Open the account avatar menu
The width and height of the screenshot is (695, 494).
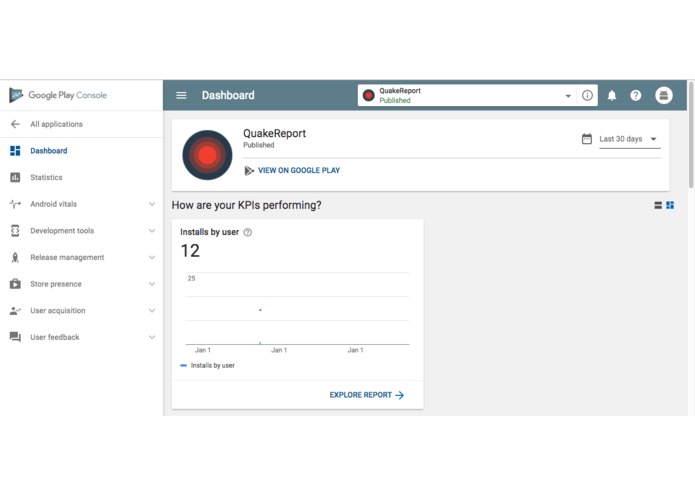tap(664, 95)
